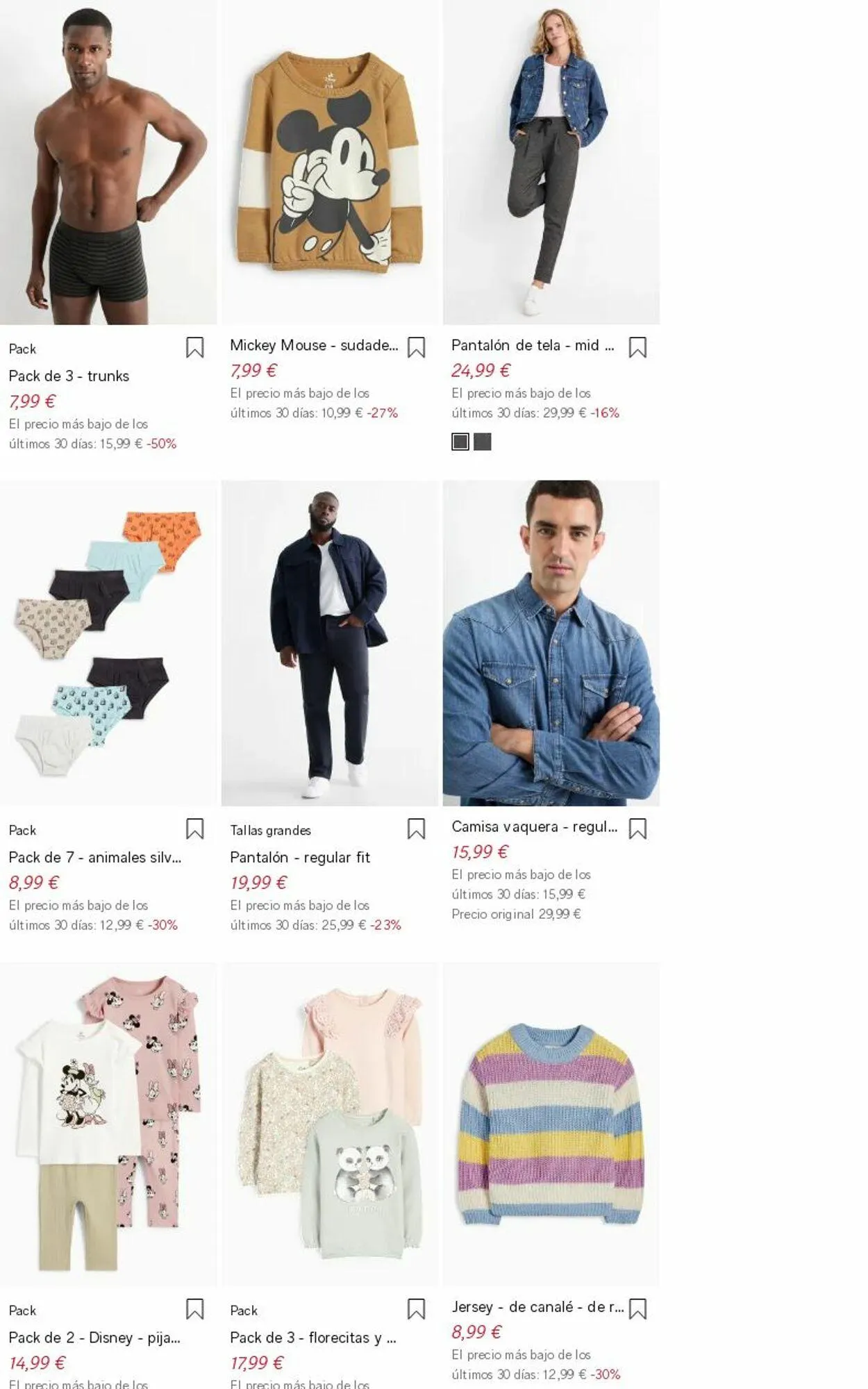Save Camisa vaquera to wishlist
The image size is (868, 1389).
coord(637,829)
